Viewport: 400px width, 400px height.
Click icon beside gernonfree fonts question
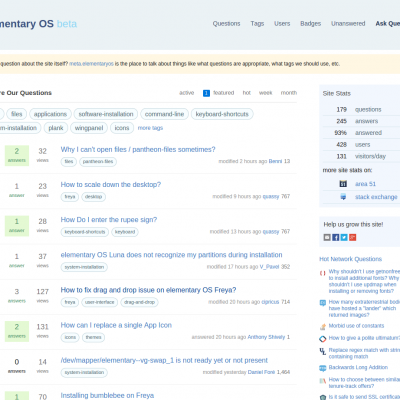coord(322,273)
